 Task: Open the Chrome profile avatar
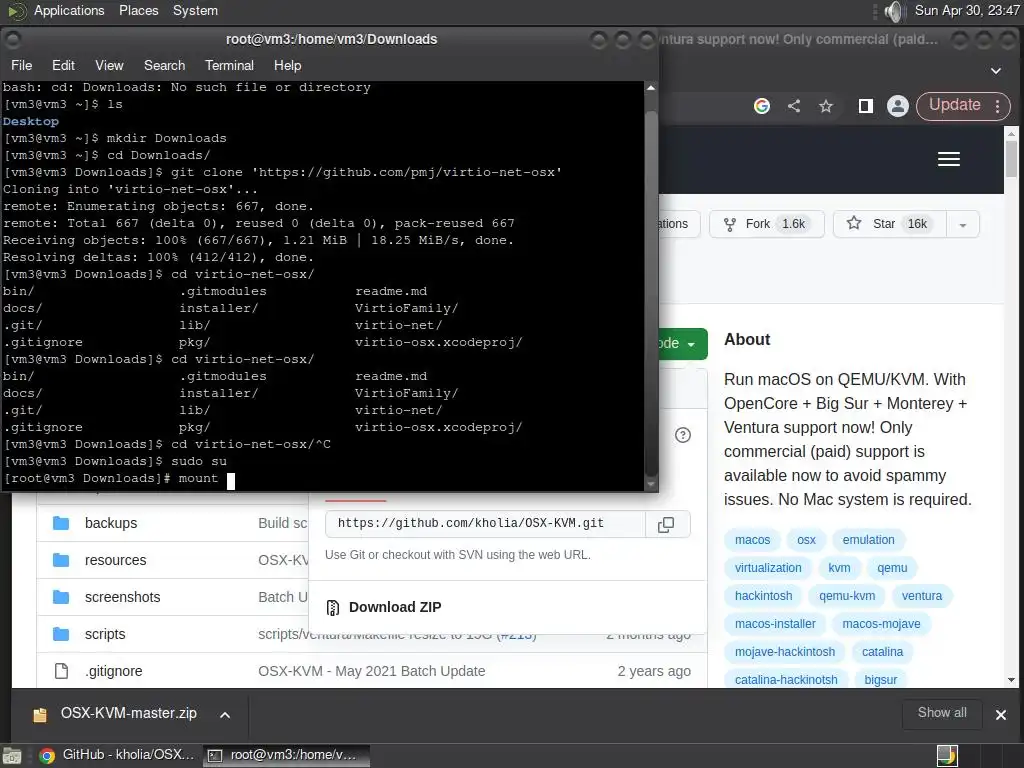(898, 106)
